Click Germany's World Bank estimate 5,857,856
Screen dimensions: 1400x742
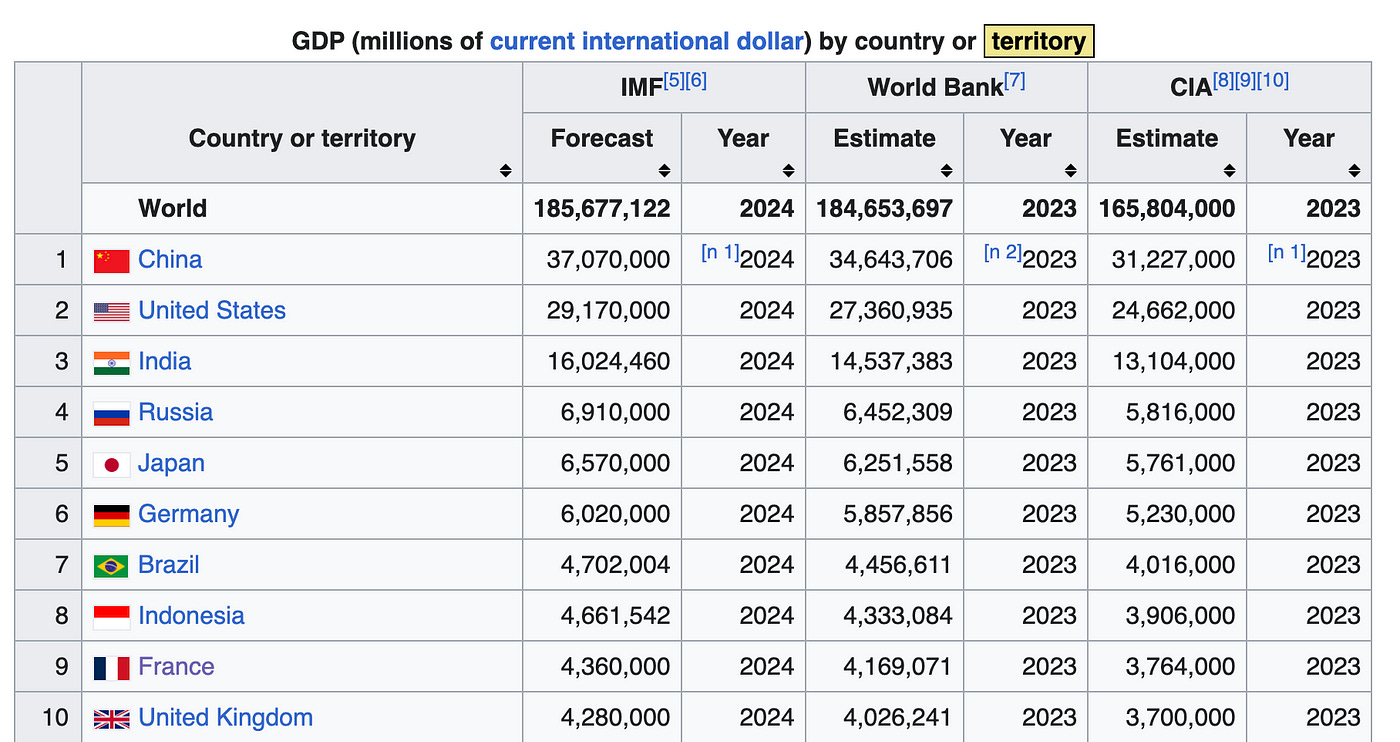coord(899,515)
